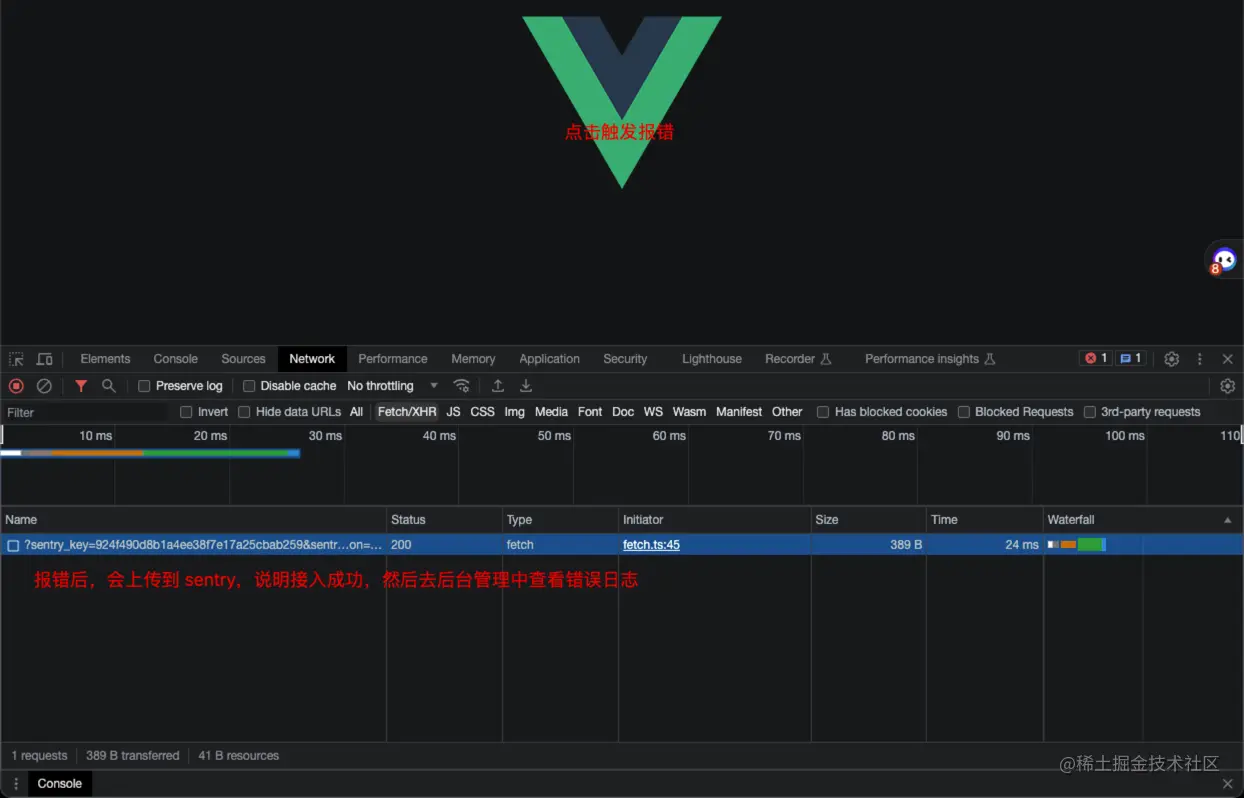Toggle device toolbar icon
The image size is (1244, 798).
click(x=45, y=359)
